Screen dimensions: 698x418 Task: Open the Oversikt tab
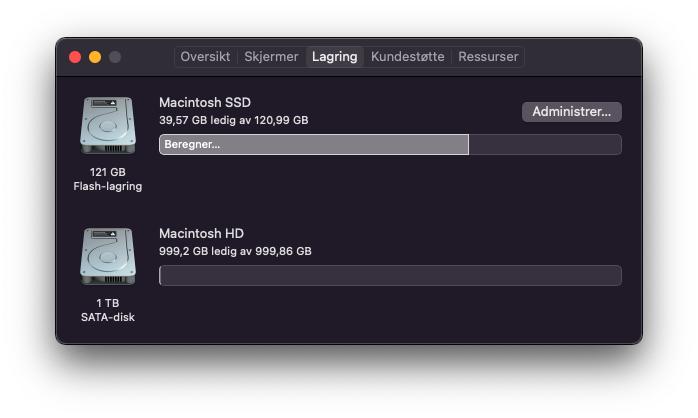[205, 57]
